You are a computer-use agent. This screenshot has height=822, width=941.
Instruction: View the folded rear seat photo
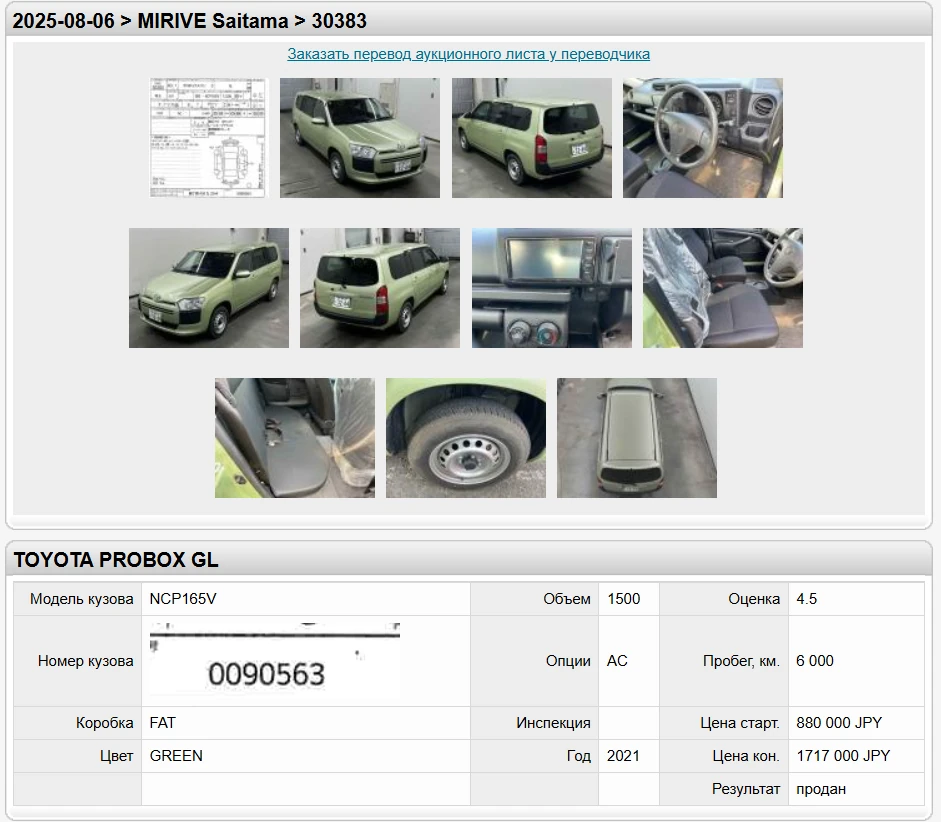pyautogui.click(x=294, y=438)
